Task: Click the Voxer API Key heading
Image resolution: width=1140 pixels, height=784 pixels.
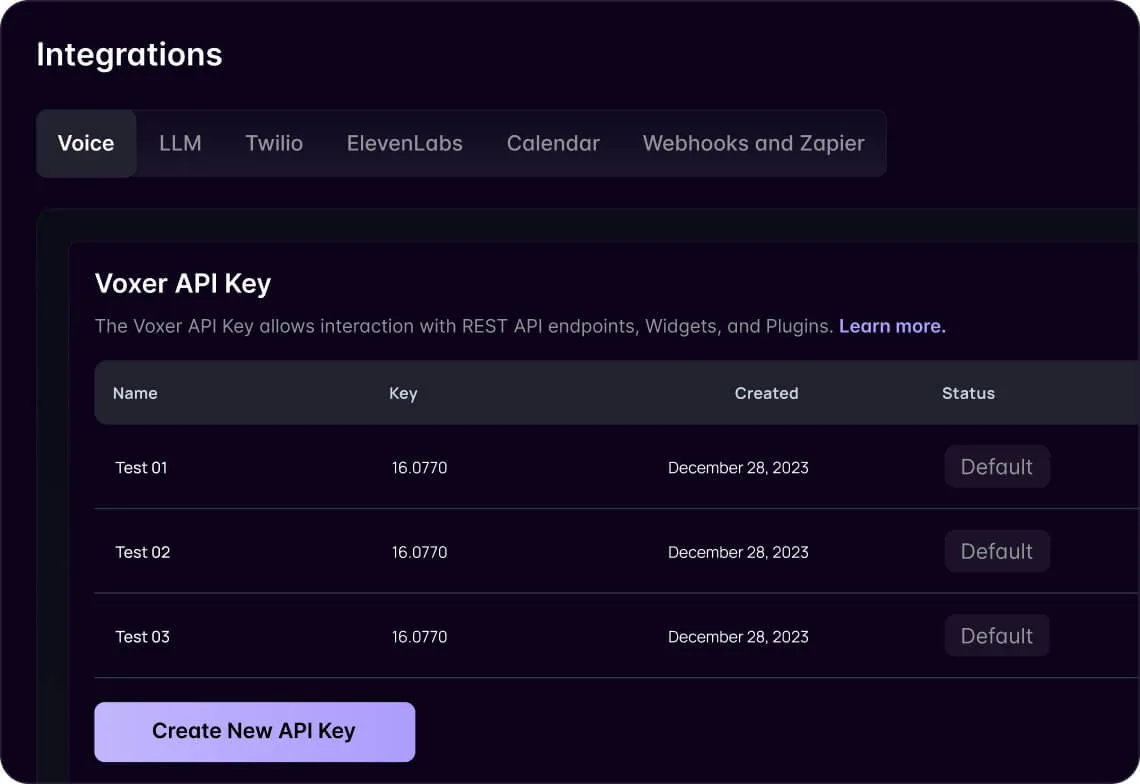Action: (182, 283)
